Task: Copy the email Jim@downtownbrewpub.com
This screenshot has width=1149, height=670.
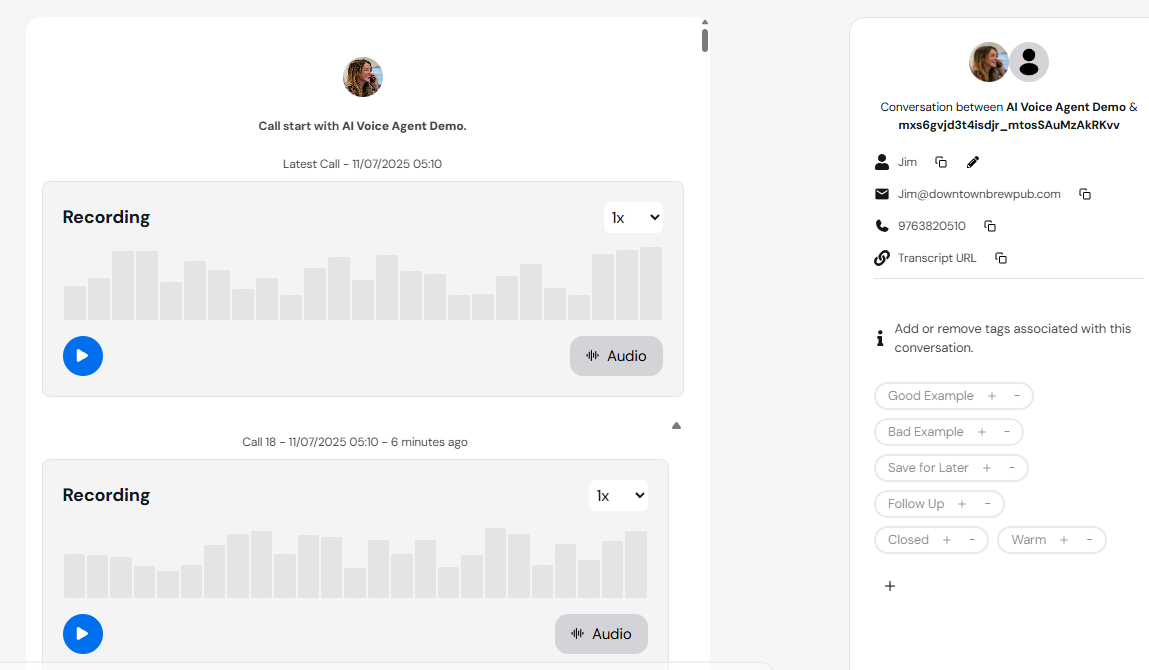Action: click(1085, 194)
